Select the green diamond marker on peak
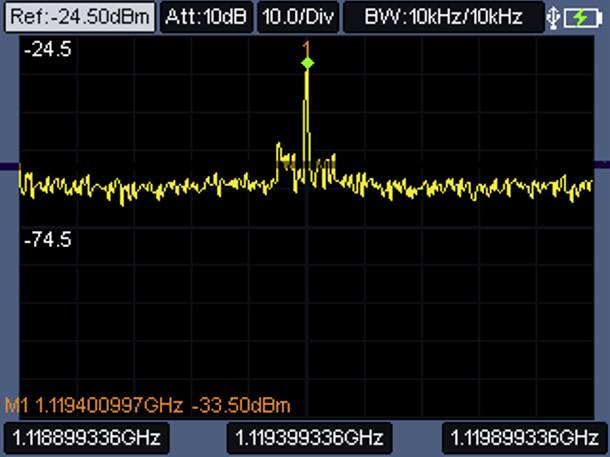This screenshot has width=610, height=457. tap(307, 63)
